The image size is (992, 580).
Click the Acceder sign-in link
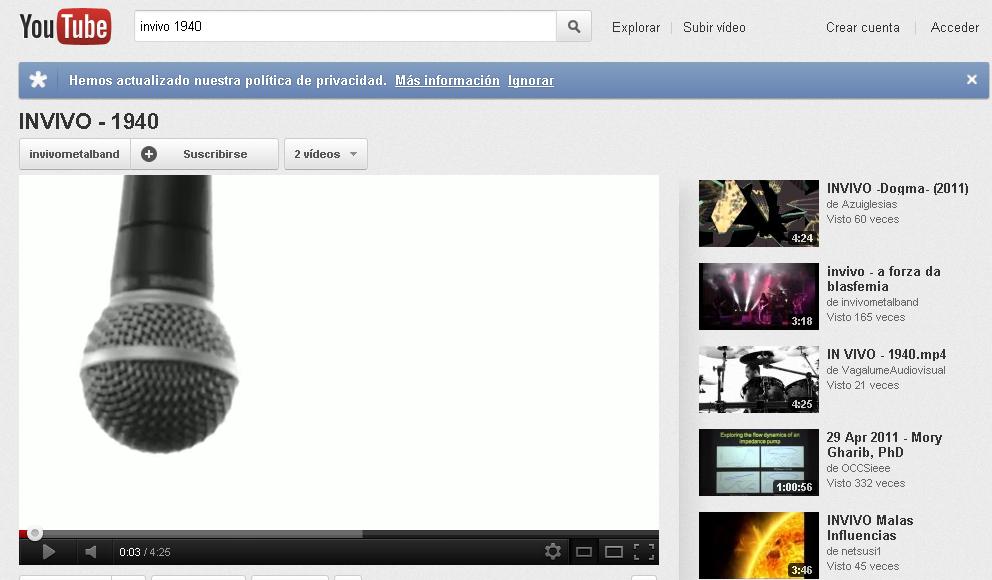(x=954, y=28)
